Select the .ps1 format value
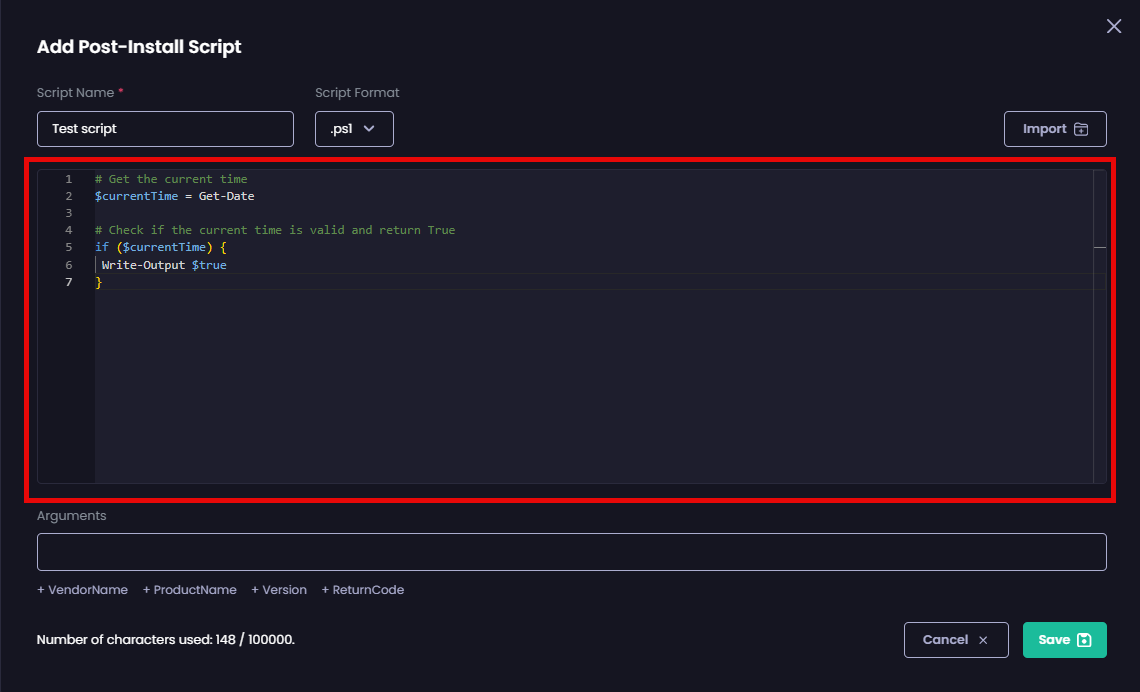This screenshot has height=692, width=1140. (340, 128)
